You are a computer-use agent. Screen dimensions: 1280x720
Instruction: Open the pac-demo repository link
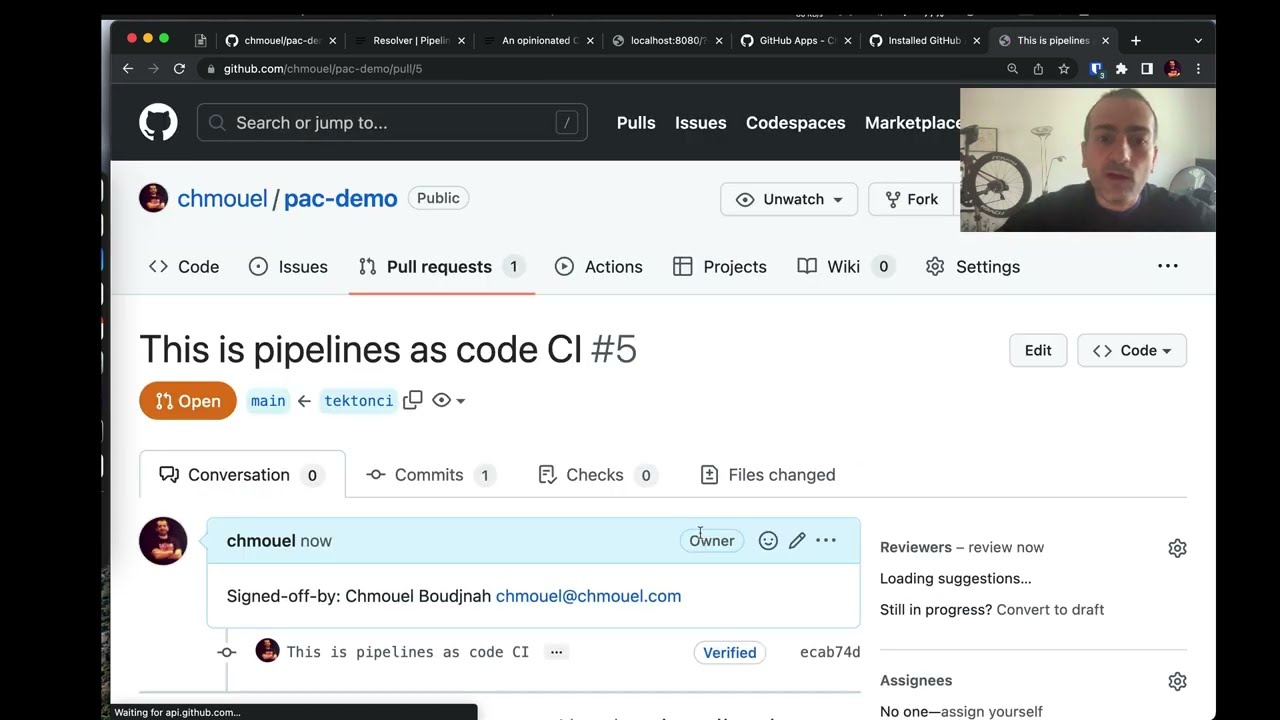tap(341, 198)
